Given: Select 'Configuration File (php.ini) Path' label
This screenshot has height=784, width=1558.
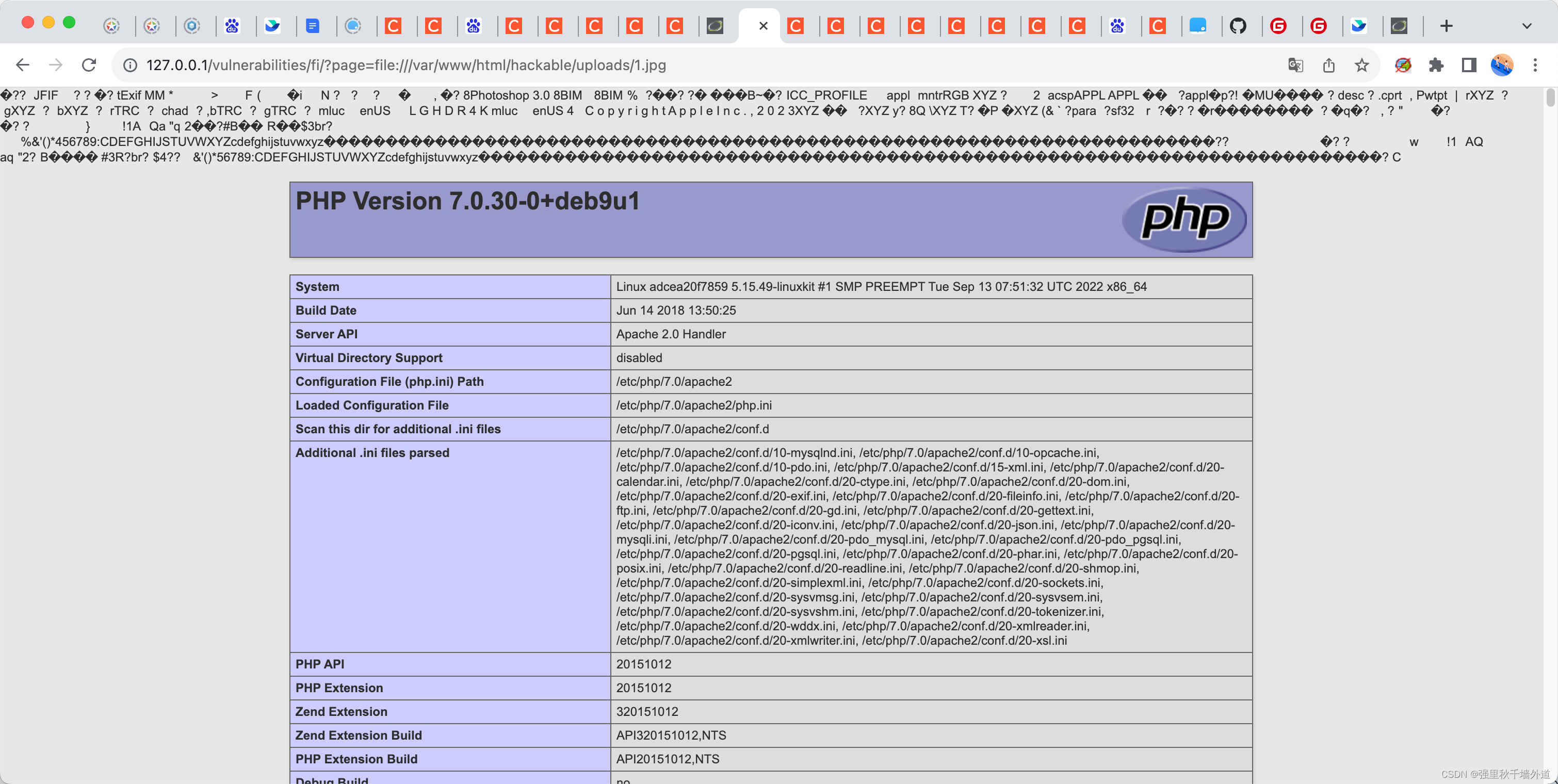Looking at the screenshot, I should click(389, 381).
